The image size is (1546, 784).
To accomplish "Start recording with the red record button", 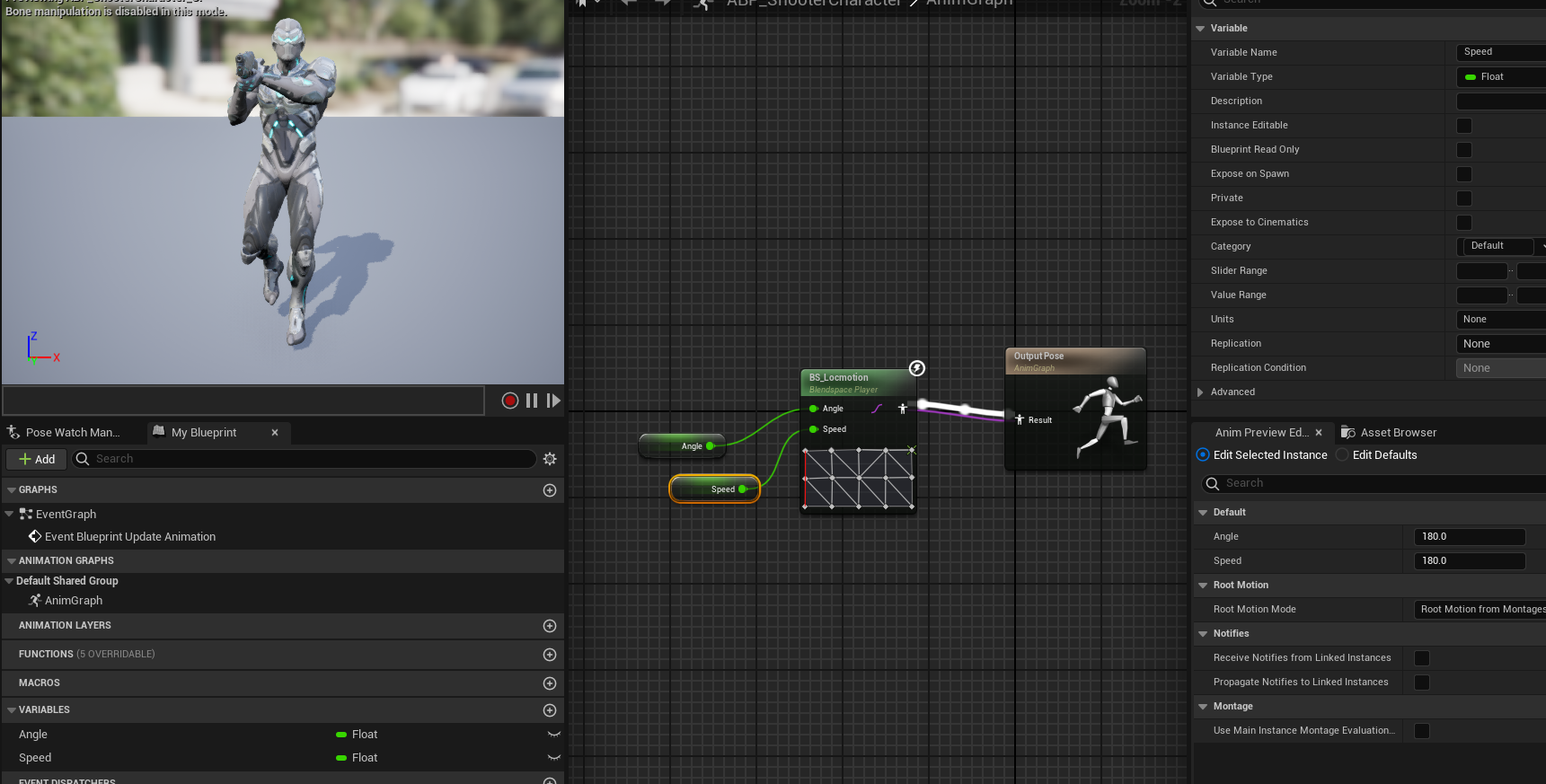I will (510, 401).
